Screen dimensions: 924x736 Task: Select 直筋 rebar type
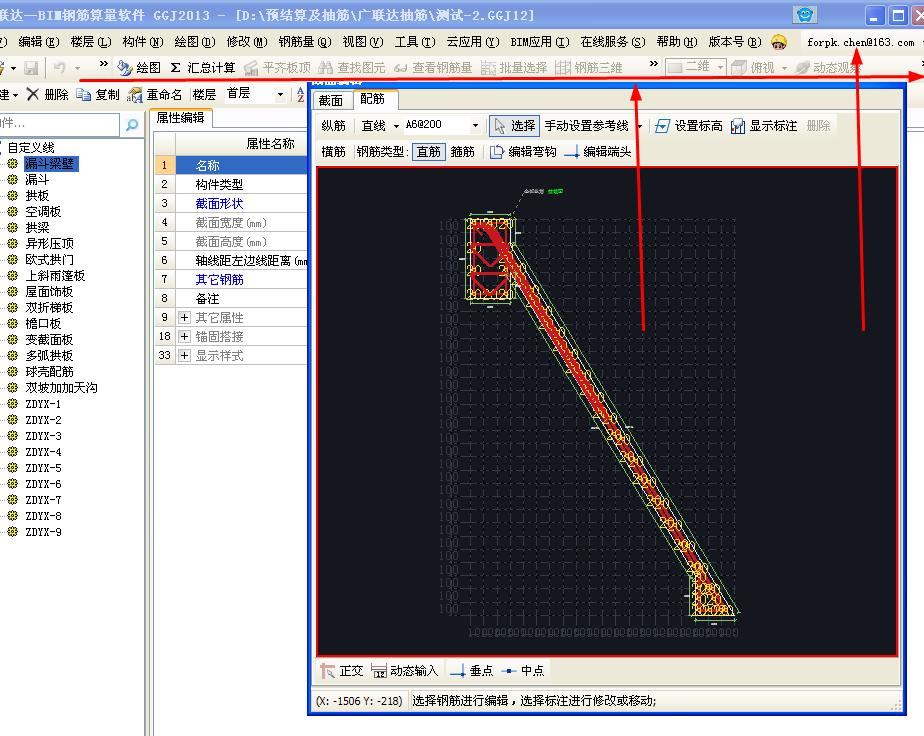click(x=428, y=152)
